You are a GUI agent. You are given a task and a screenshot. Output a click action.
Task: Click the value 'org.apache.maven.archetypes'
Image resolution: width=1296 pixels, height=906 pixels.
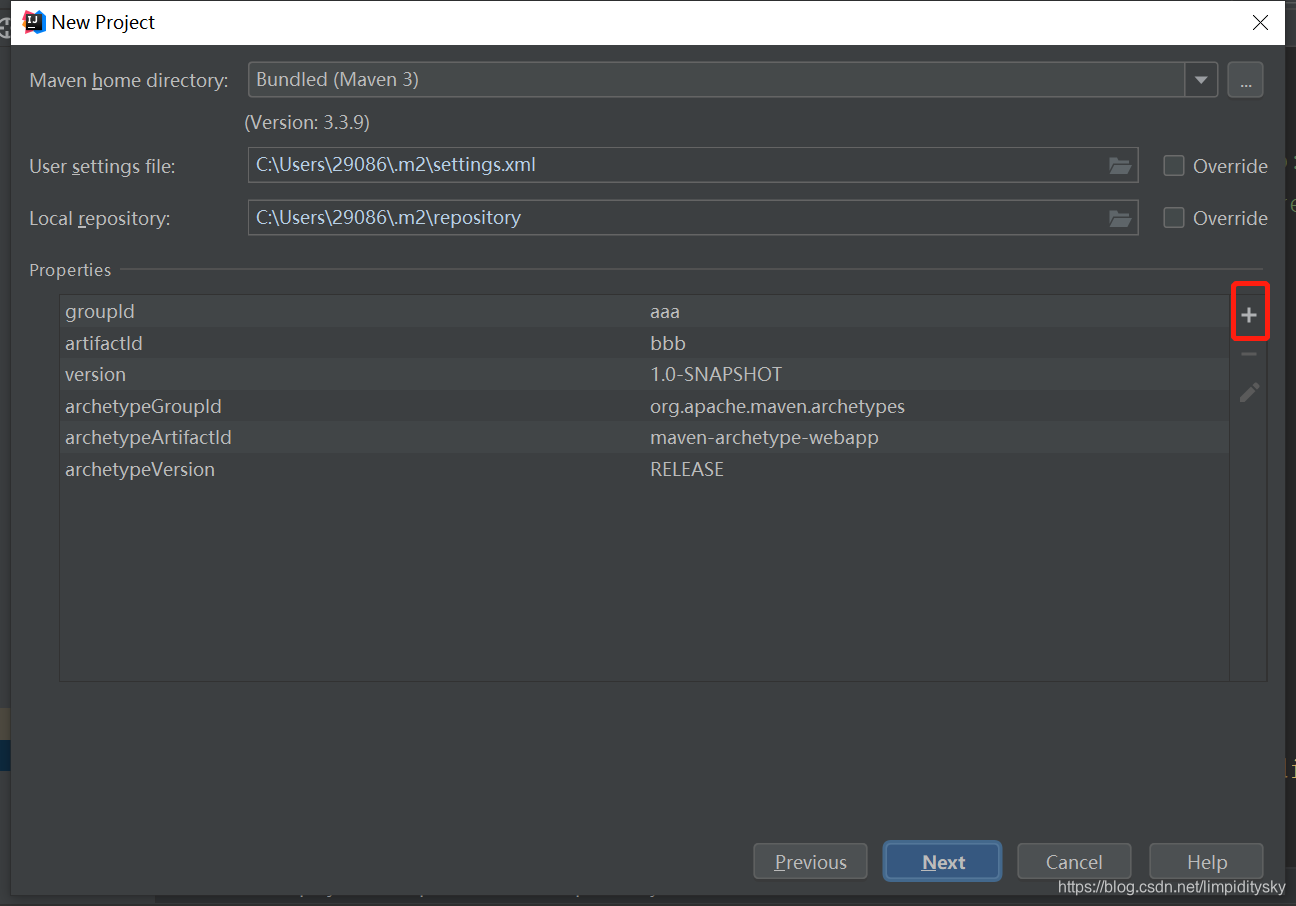tap(777, 406)
